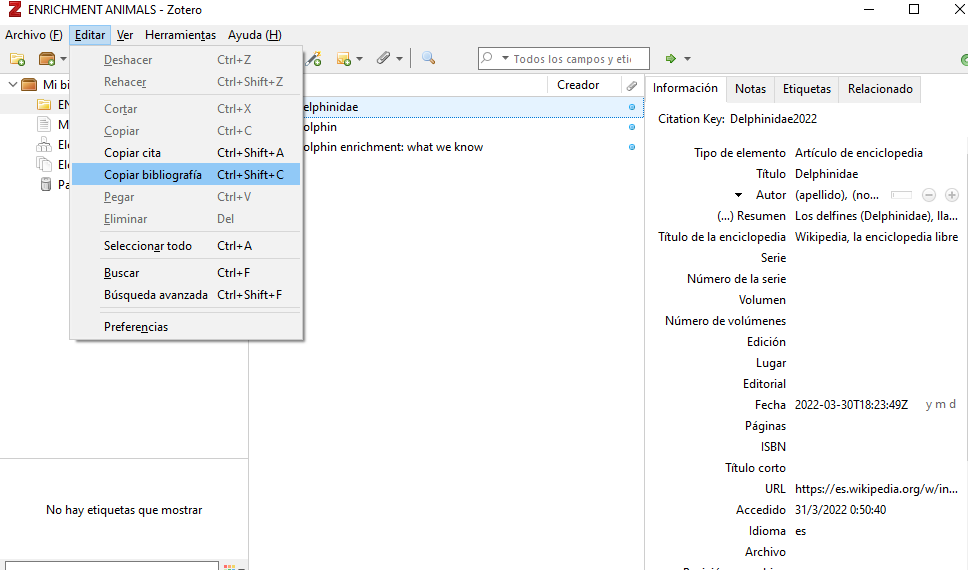Screen dimensions: 968x570
Task: Edit the Accedido value '31/3/2022 0:50:40'
Action: [840, 510]
